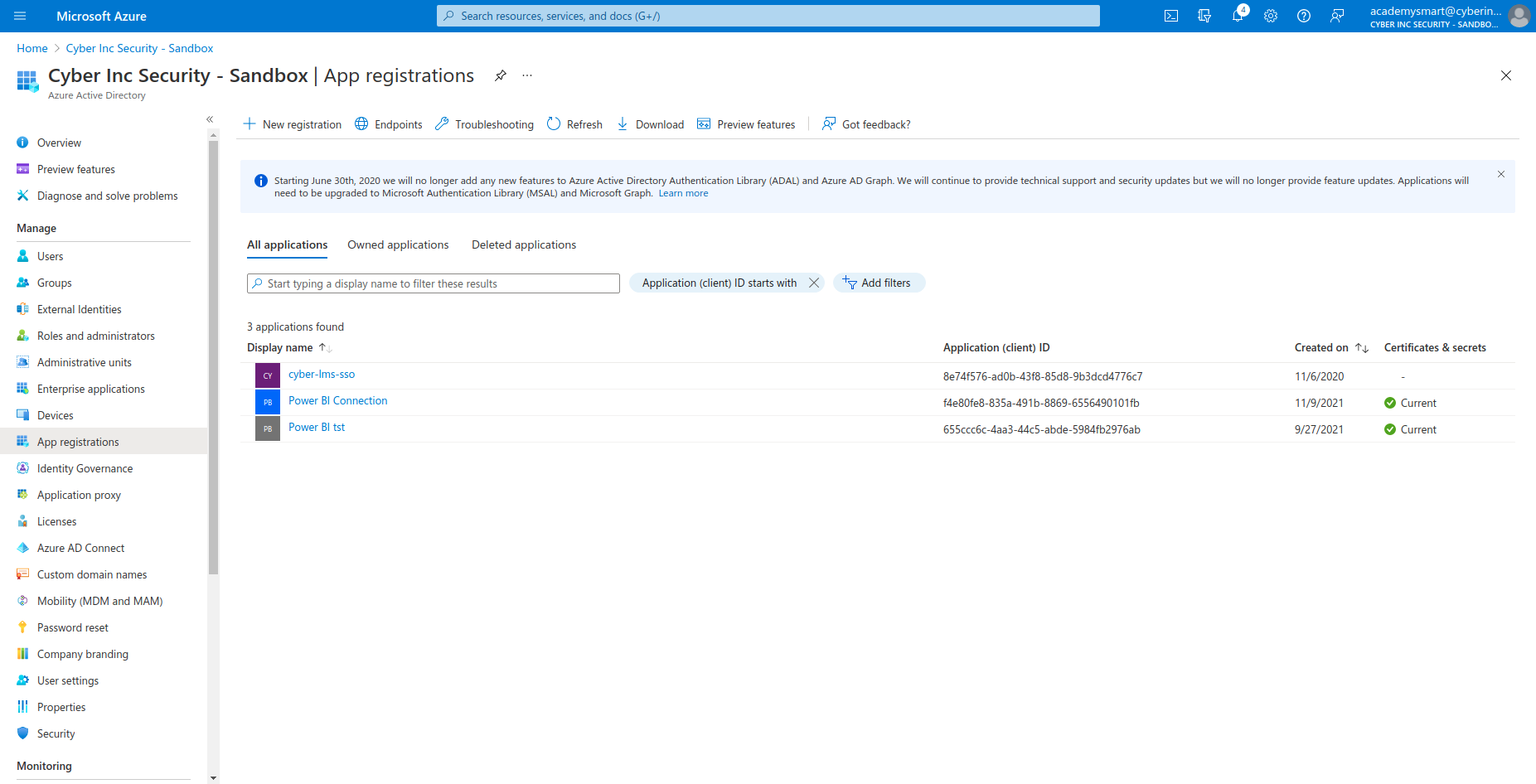
Task: Sort by Display name column
Action: click(x=289, y=347)
